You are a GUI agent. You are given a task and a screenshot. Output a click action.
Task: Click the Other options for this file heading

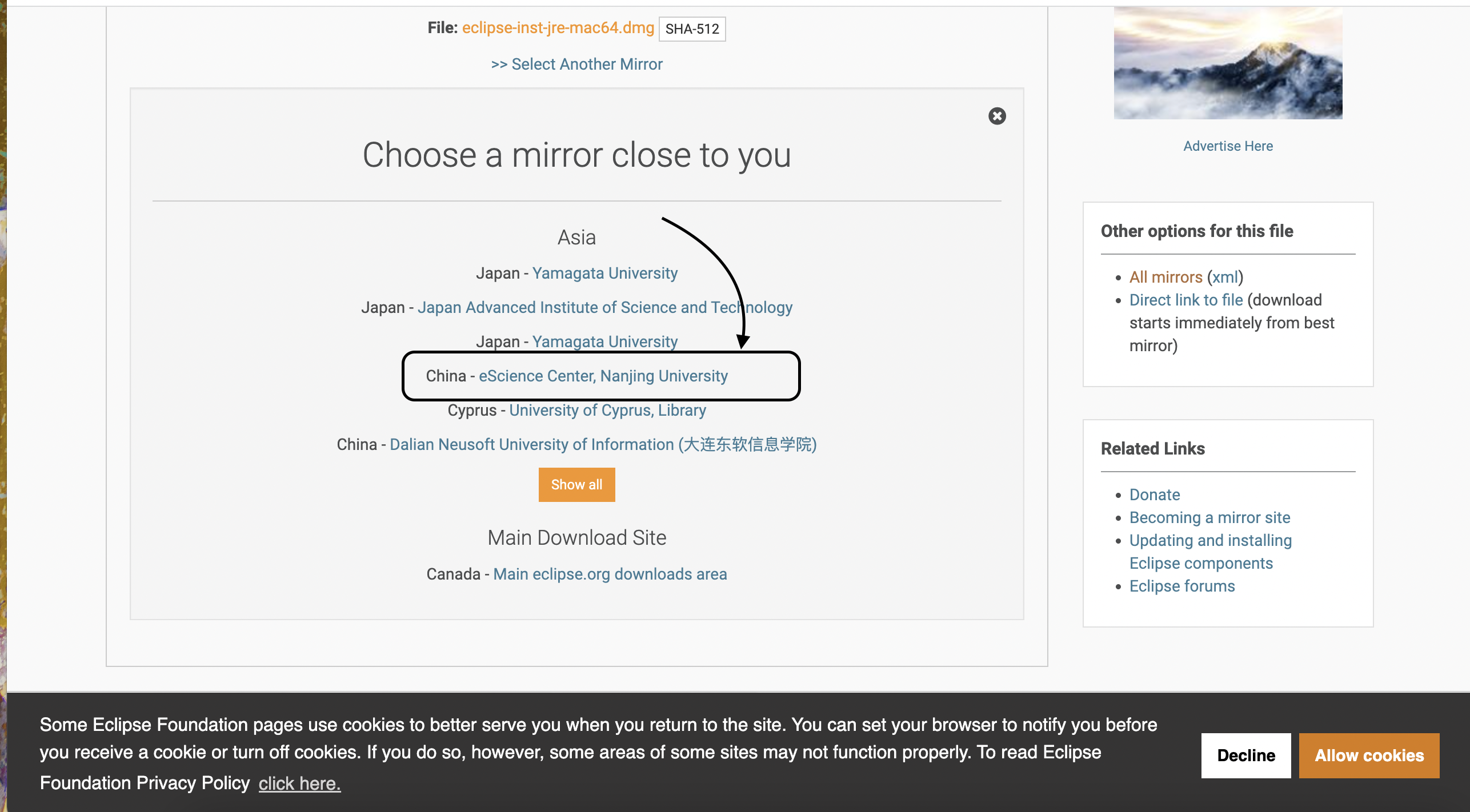pyautogui.click(x=1196, y=231)
